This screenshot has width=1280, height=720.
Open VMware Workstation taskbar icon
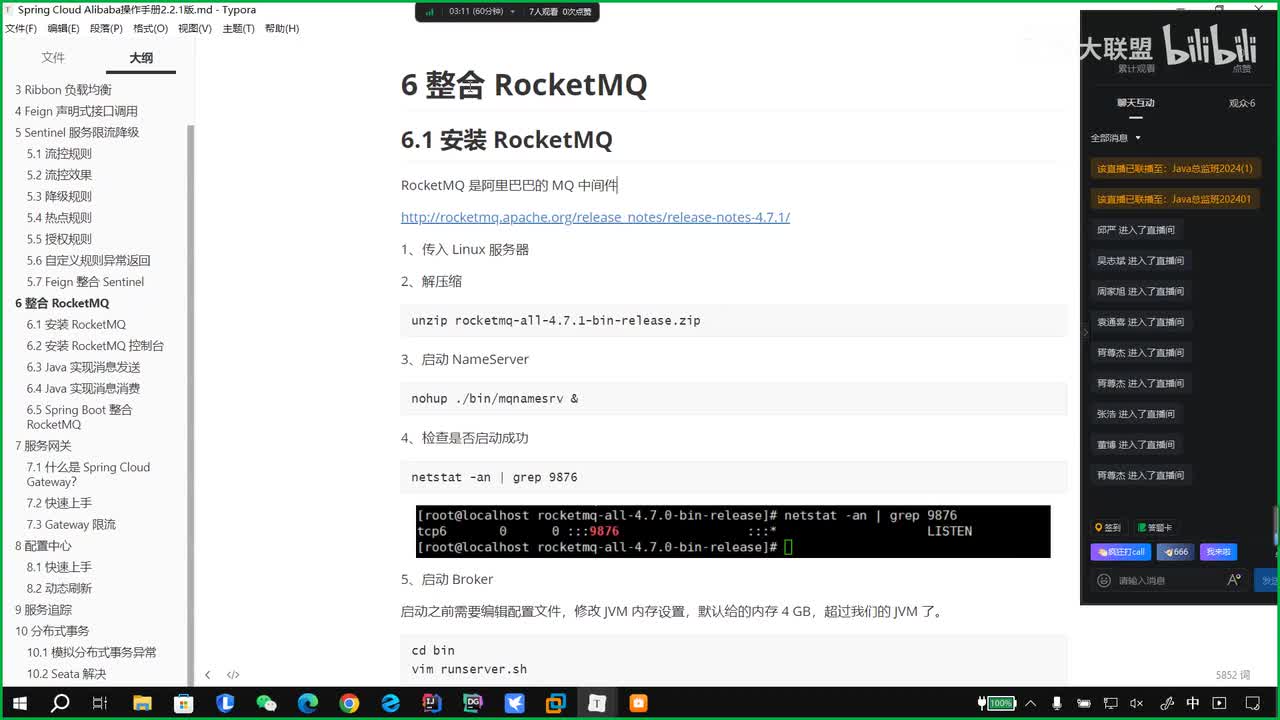click(555, 703)
